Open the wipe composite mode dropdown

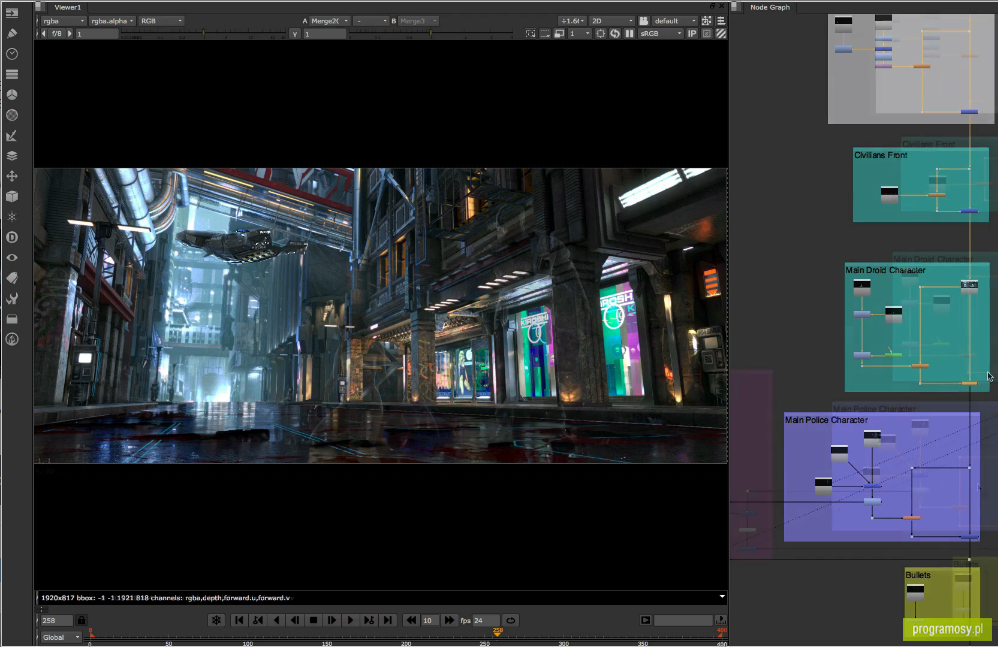370,21
